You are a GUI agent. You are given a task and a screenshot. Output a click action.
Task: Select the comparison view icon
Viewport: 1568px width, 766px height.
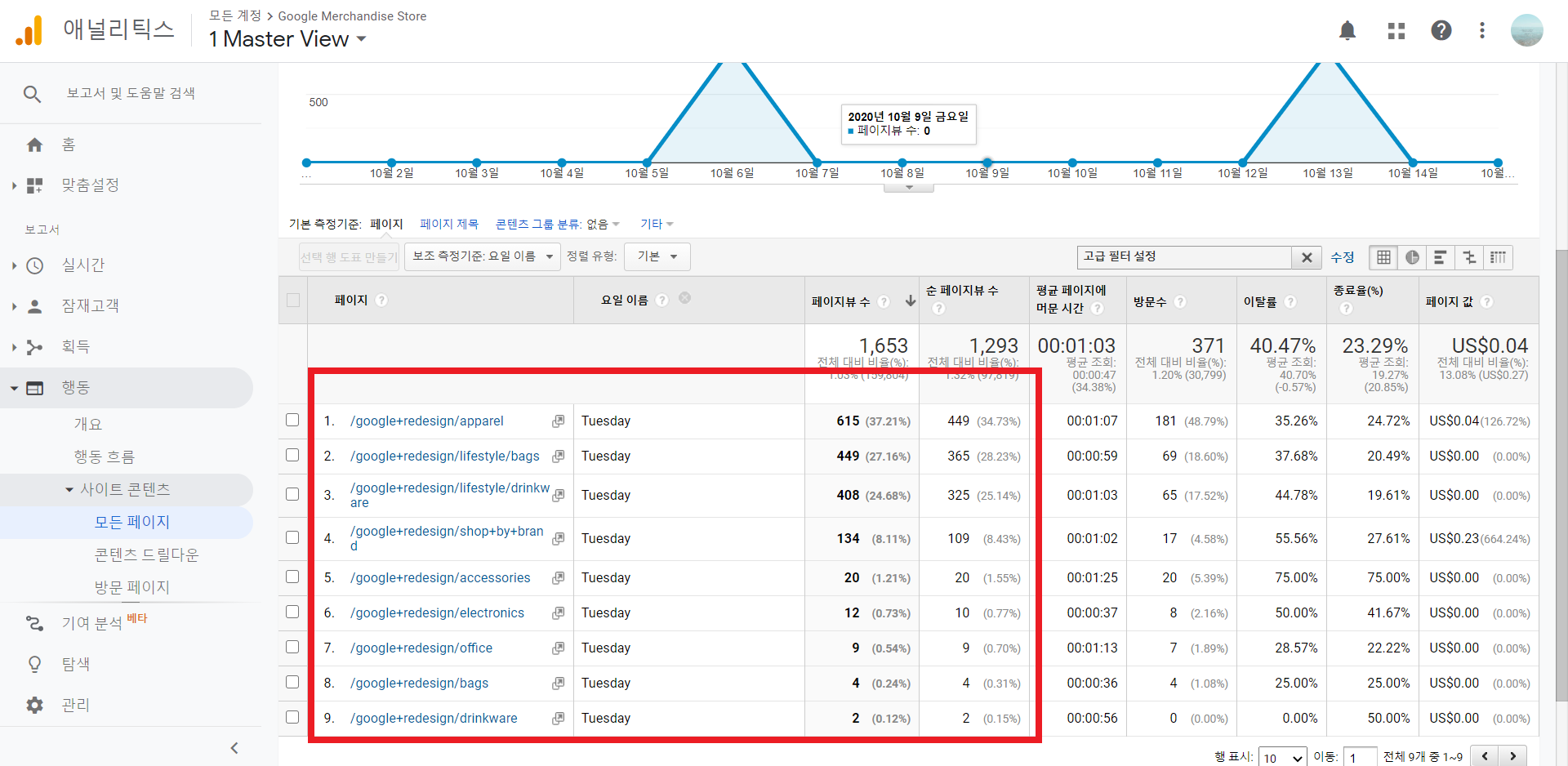[x=1469, y=257]
